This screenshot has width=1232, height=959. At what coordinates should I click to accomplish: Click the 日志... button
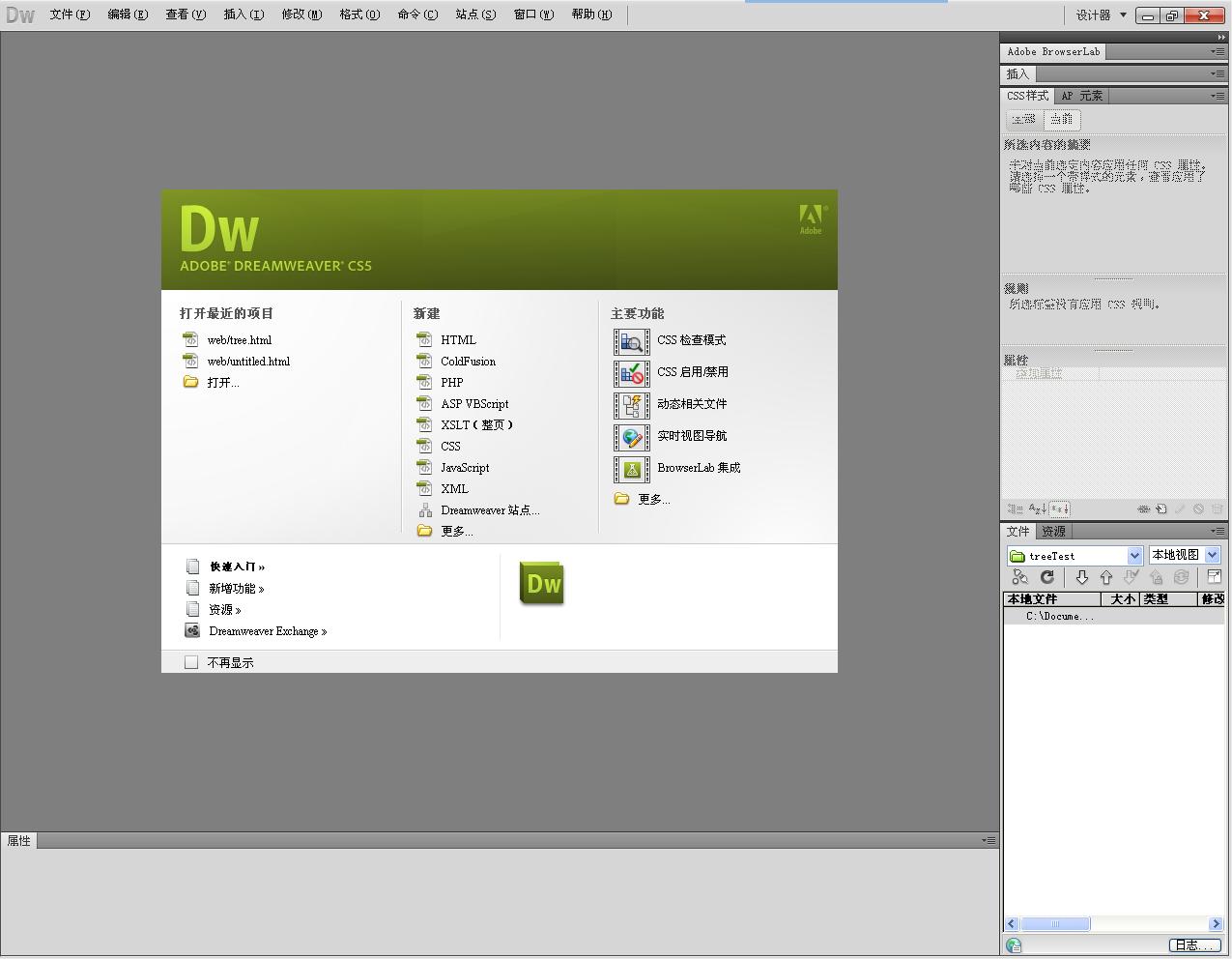pos(1194,945)
